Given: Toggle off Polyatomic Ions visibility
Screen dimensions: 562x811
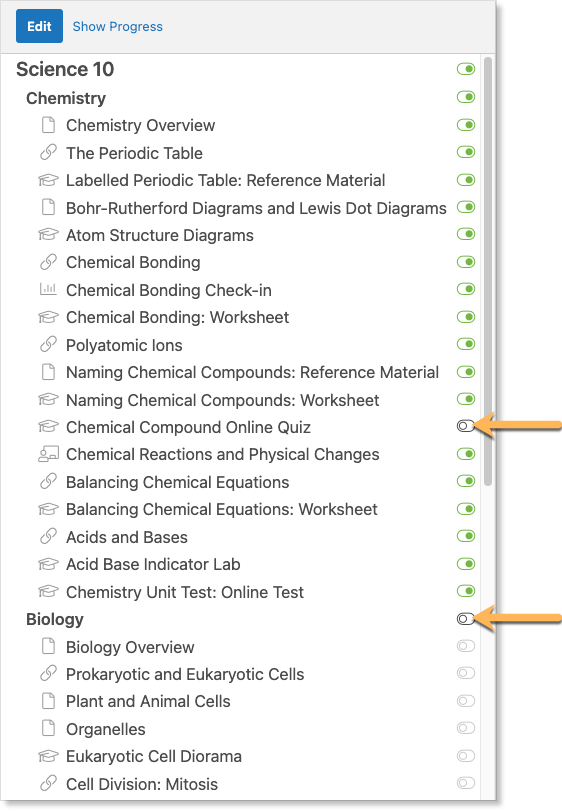Looking at the screenshot, I should pyautogui.click(x=466, y=344).
